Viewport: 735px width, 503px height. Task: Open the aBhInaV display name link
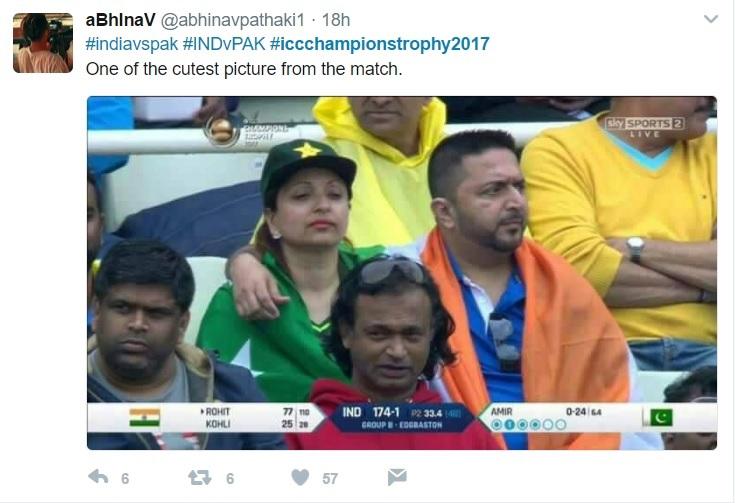point(120,20)
